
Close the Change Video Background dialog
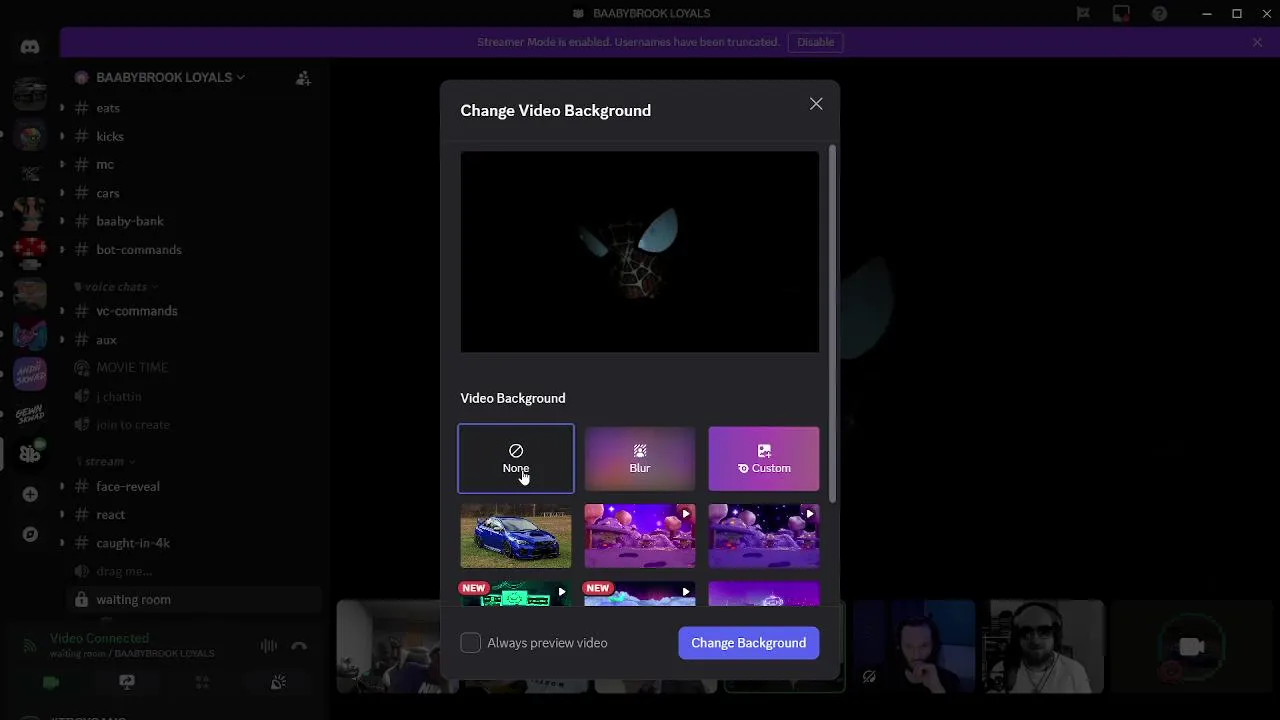point(816,104)
